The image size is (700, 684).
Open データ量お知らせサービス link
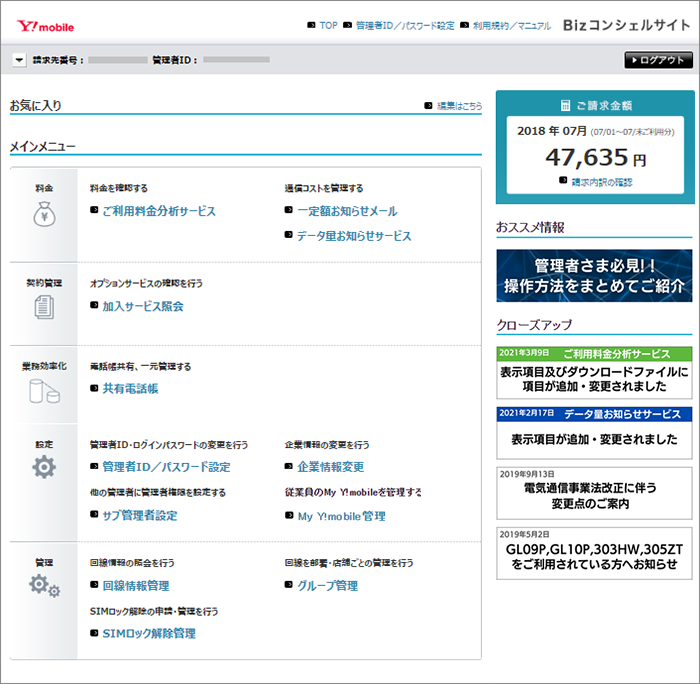(354, 236)
